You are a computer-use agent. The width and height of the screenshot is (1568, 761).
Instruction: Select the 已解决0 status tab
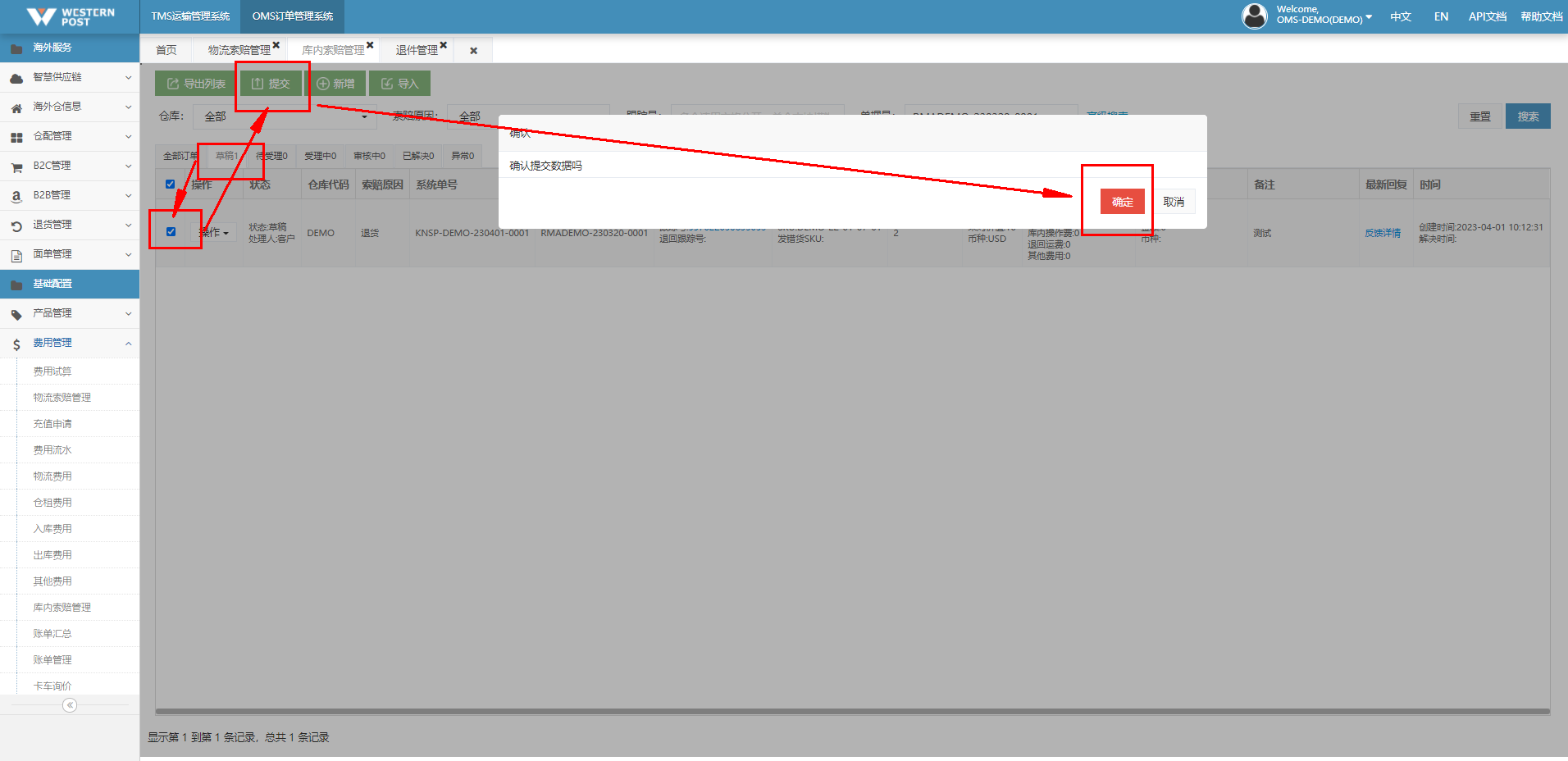pos(418,156)
